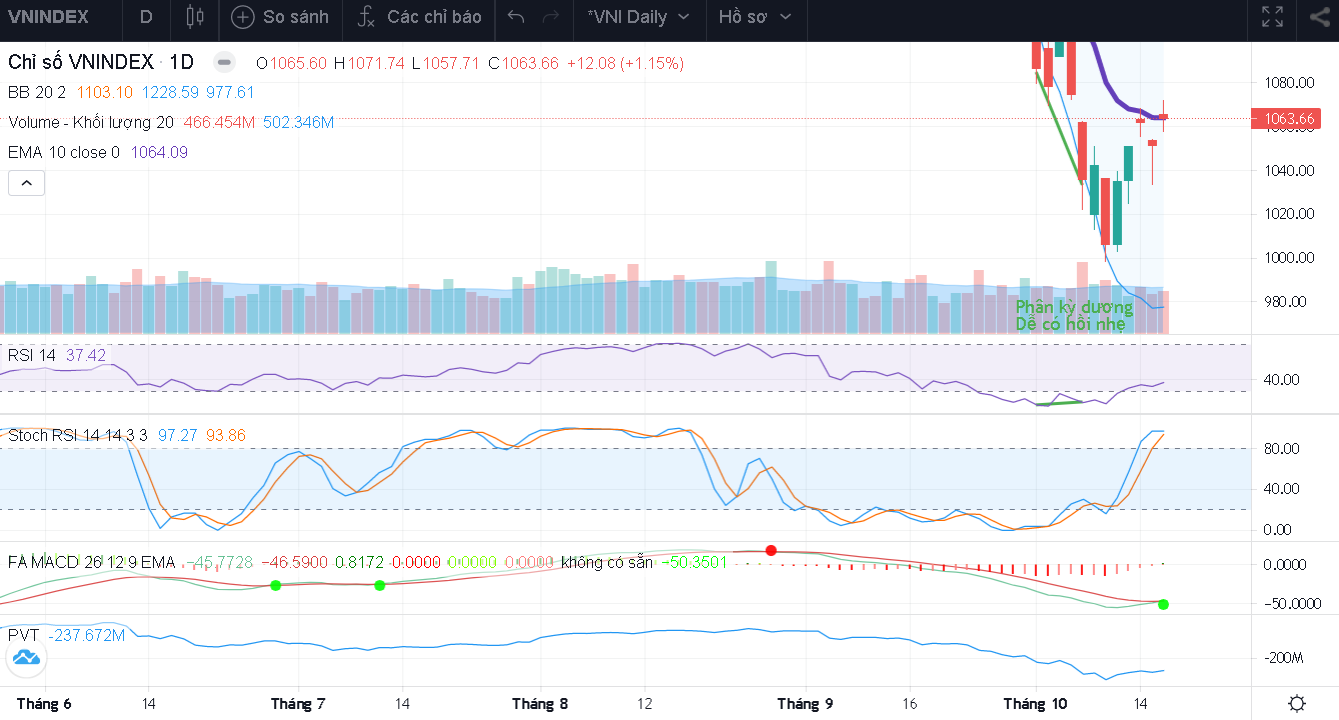This screenshot has height=720, width=1339.
Task: Open the VNI Daily layout dropdown
Action: tap(639, 17)
